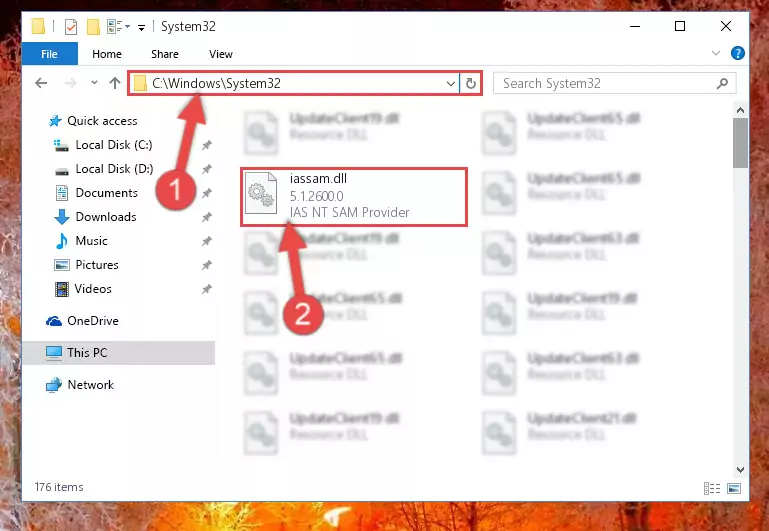769x531 pixels.
Task: Refresh the System32 folder view
Action: pyautogui.click(x=471, y=84)
